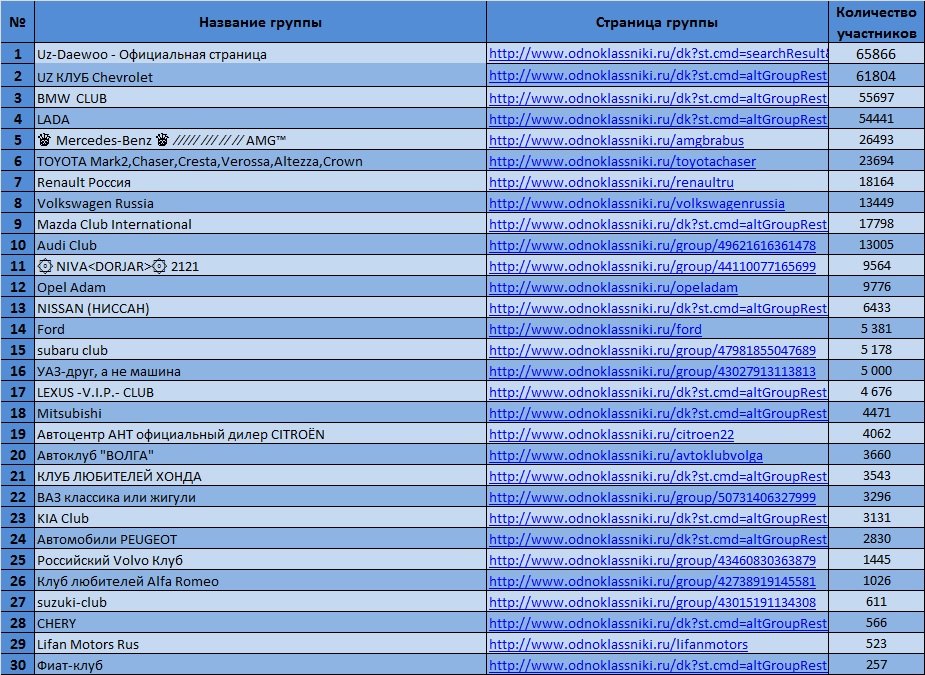Image resolution: width=925 pixels, height=675 pixels.
Task: Select participant count 257
Action: pos(877,665)
